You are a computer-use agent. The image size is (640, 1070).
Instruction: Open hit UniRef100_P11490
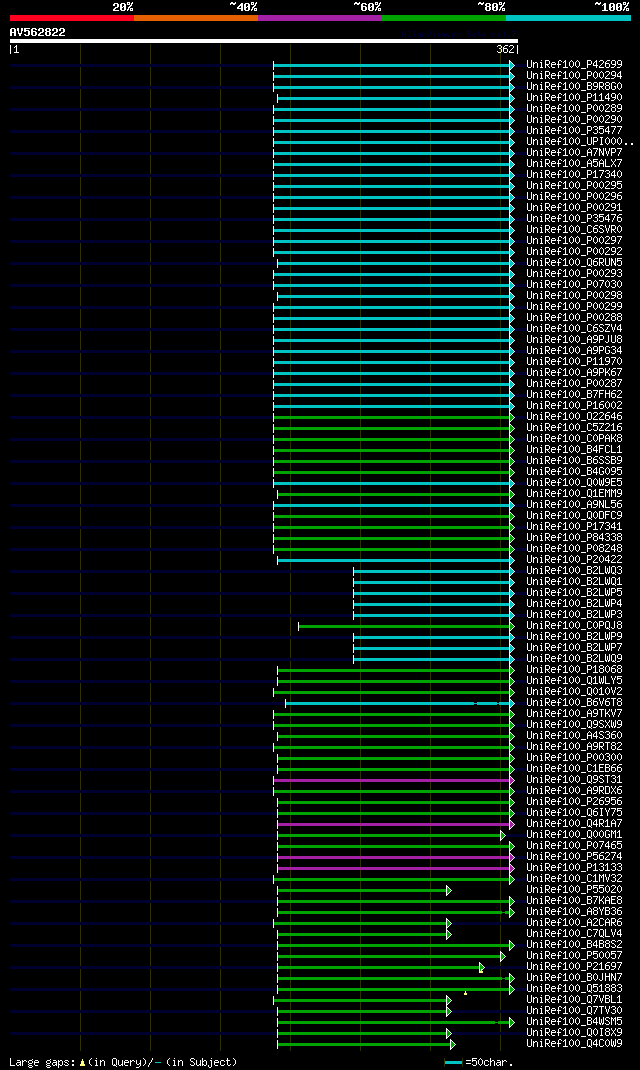click(x=574, y=98)
